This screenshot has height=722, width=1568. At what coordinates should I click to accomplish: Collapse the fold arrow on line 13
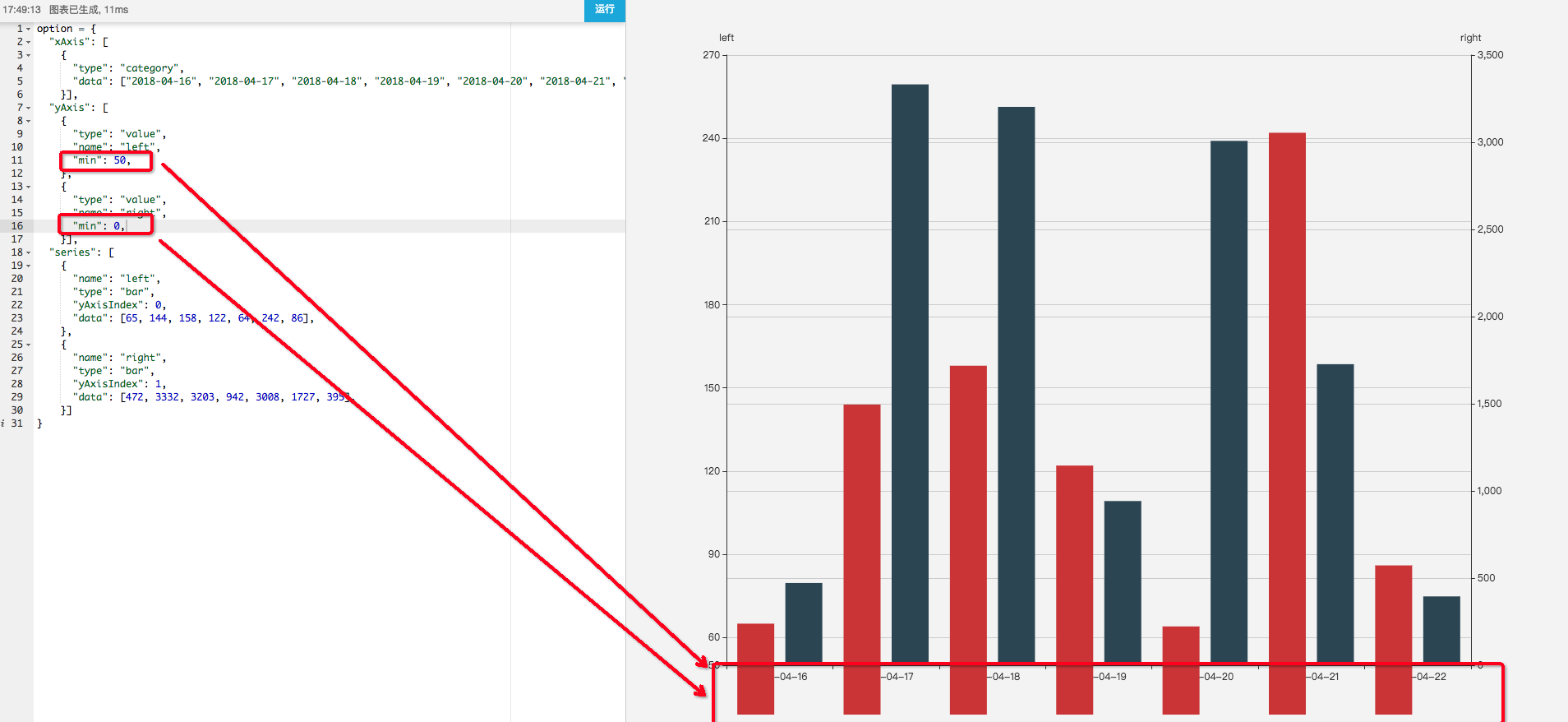pyautogui.click(x=28, y=187)
